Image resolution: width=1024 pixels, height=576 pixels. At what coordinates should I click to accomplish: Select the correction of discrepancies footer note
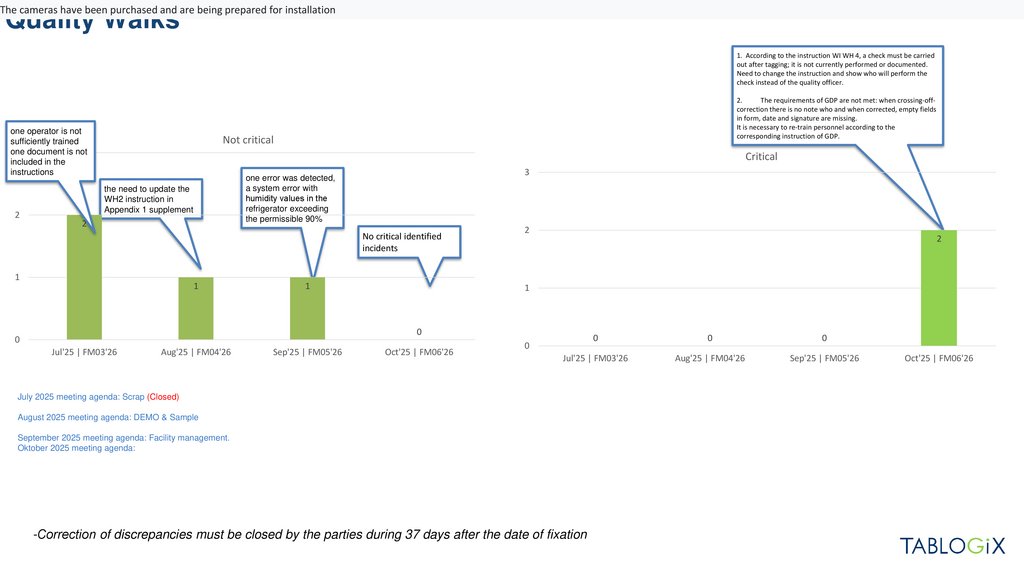pyautogui.click(x=310, y=535)
